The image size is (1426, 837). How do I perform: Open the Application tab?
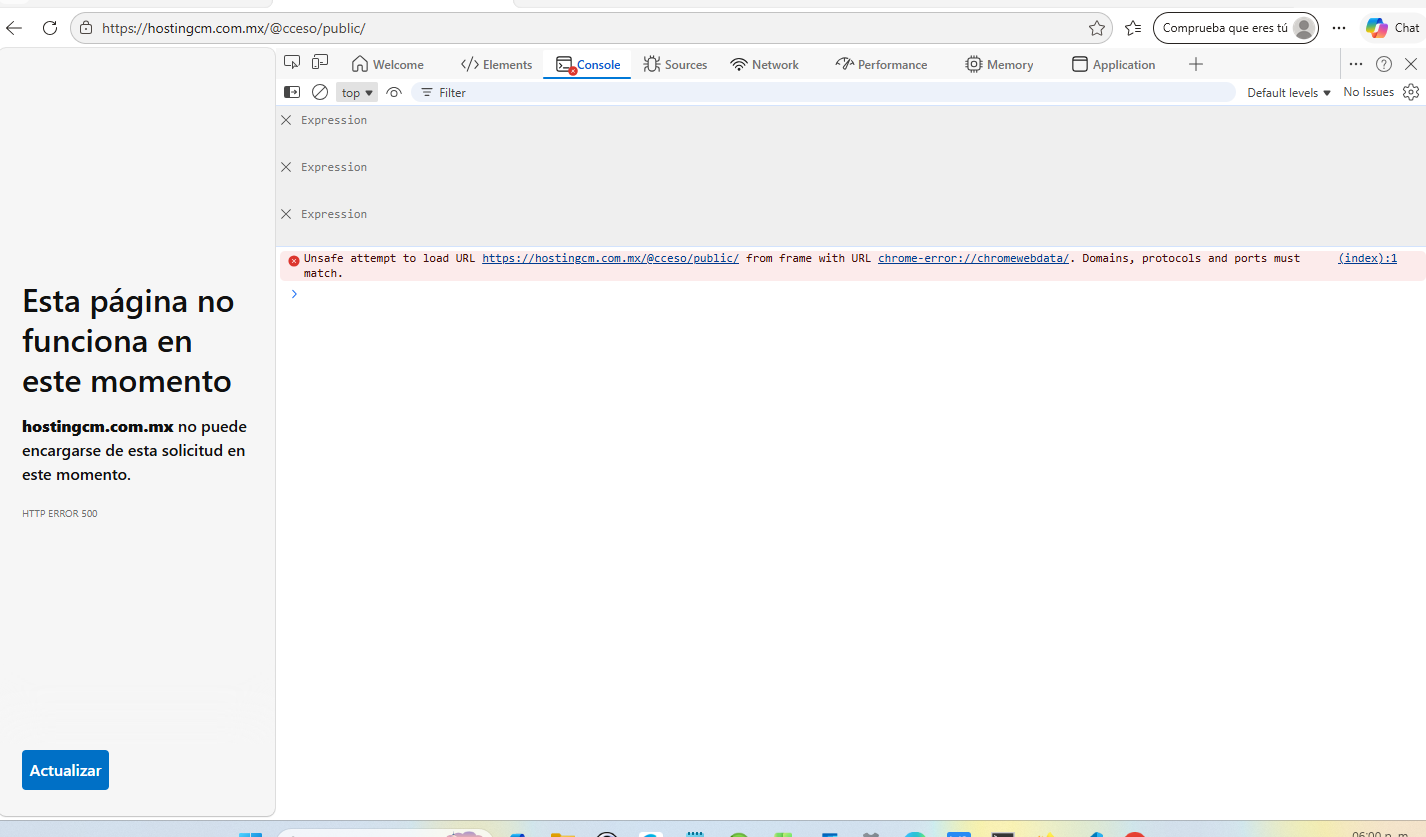[1113, 64]
